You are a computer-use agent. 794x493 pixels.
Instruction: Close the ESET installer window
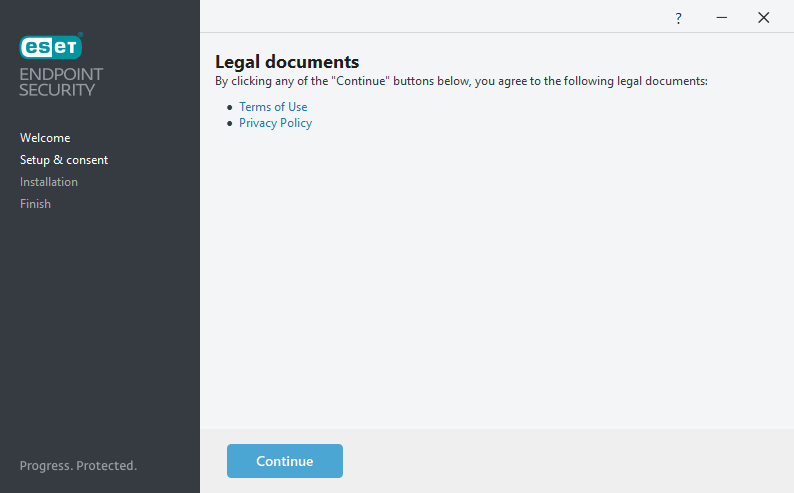tap(764, 18)
